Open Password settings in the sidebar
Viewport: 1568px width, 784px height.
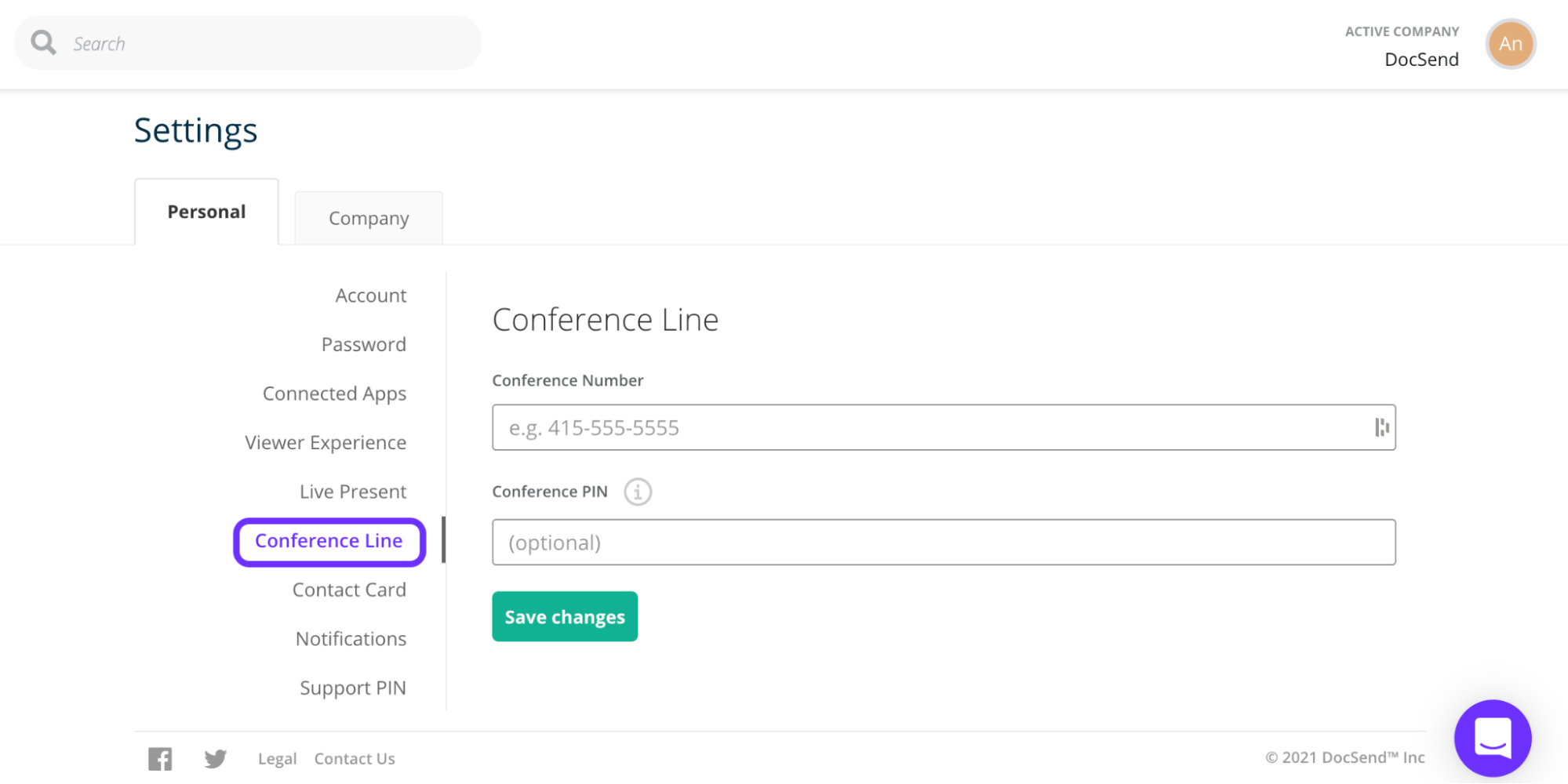coord(363,343)
